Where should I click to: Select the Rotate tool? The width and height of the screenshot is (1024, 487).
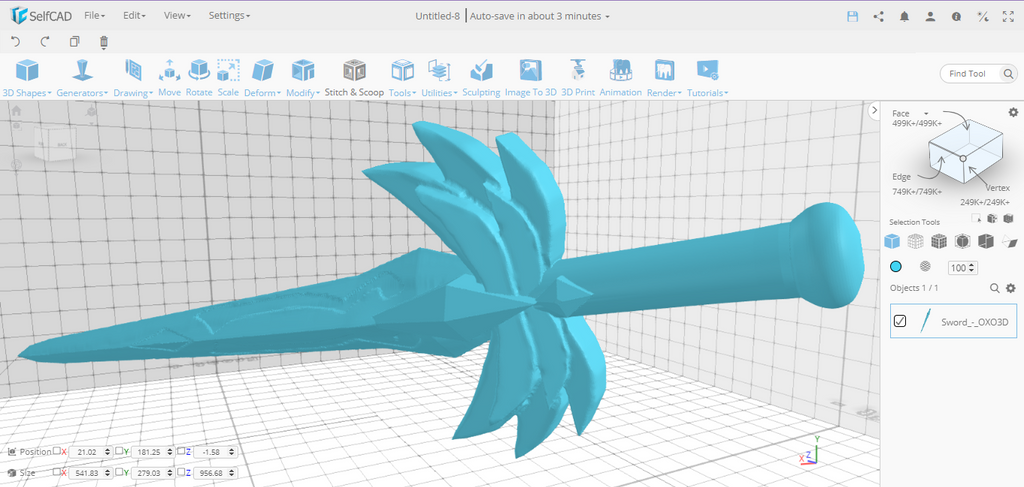199,78
